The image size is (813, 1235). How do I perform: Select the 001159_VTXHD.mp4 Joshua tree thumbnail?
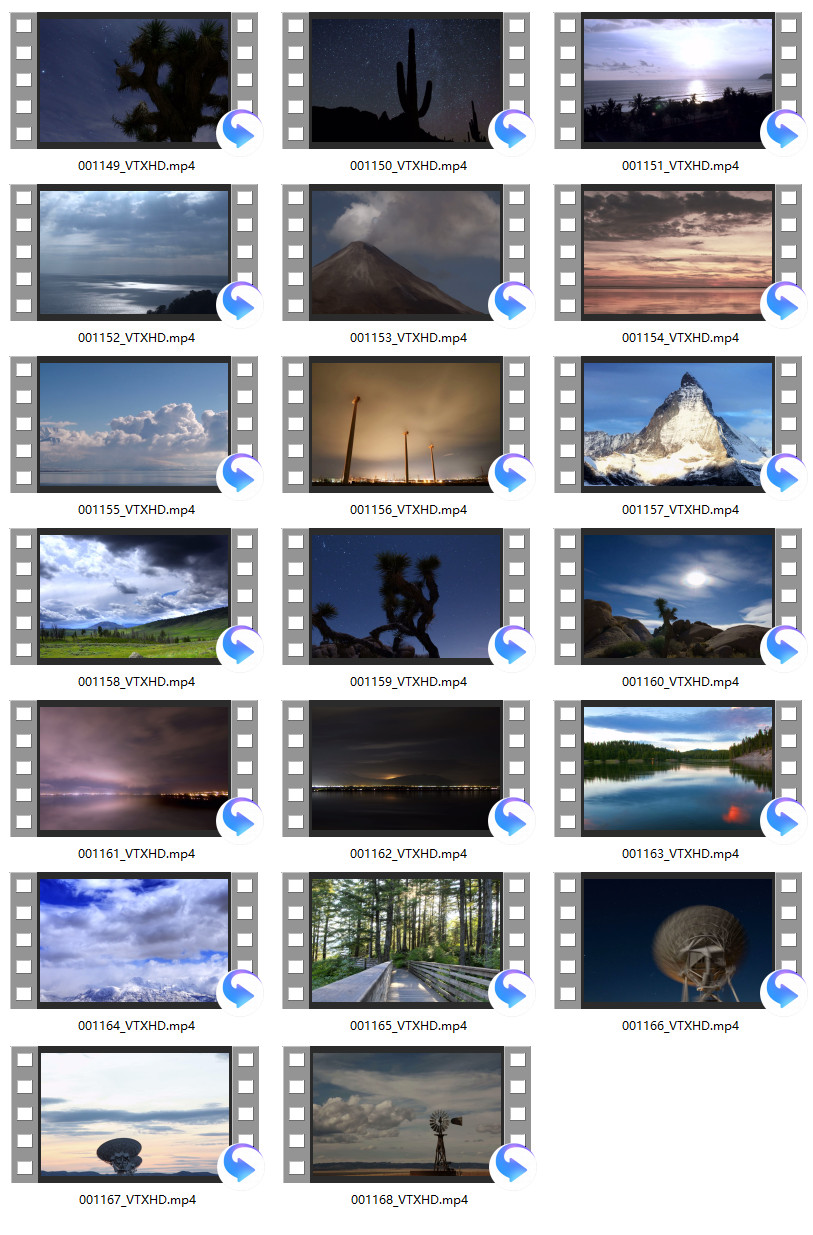(406, 596)
